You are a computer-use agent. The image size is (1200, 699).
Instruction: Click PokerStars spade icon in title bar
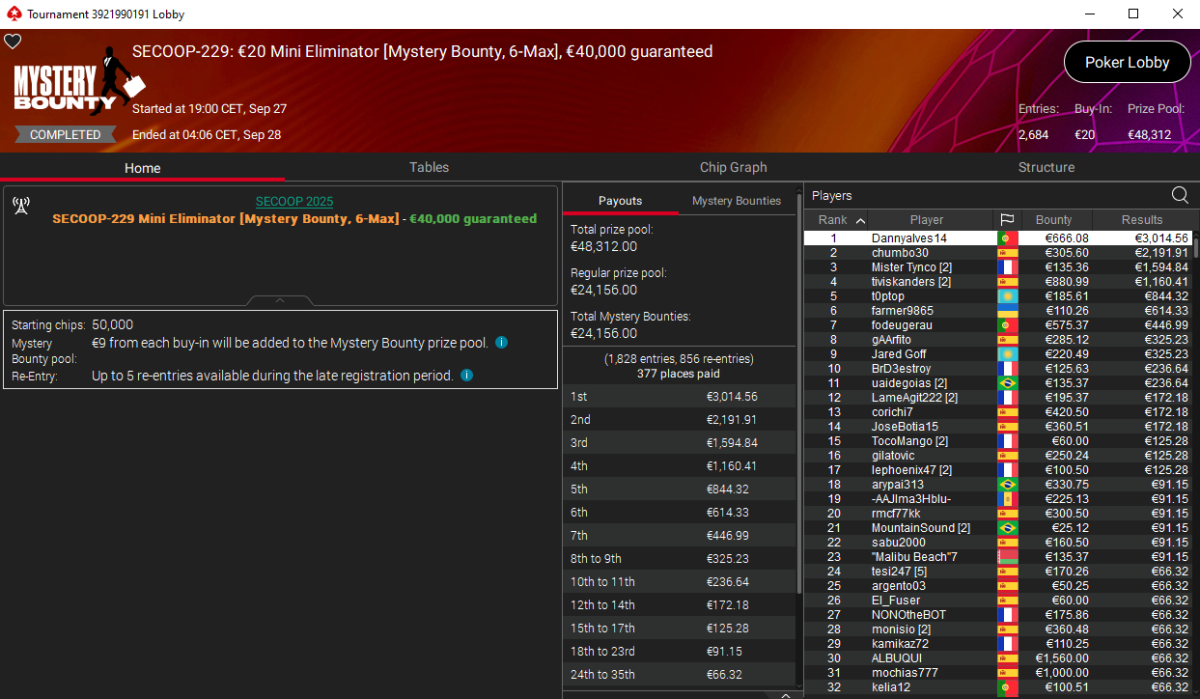13,14
